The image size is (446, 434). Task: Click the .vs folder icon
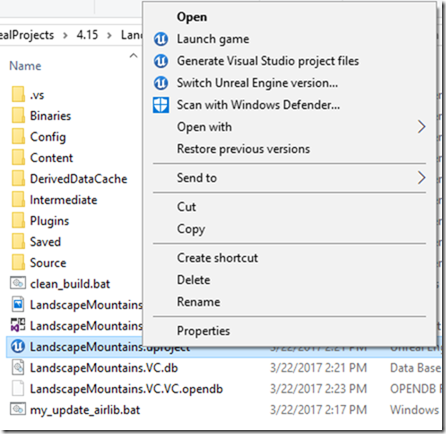(x=18, y=95)
